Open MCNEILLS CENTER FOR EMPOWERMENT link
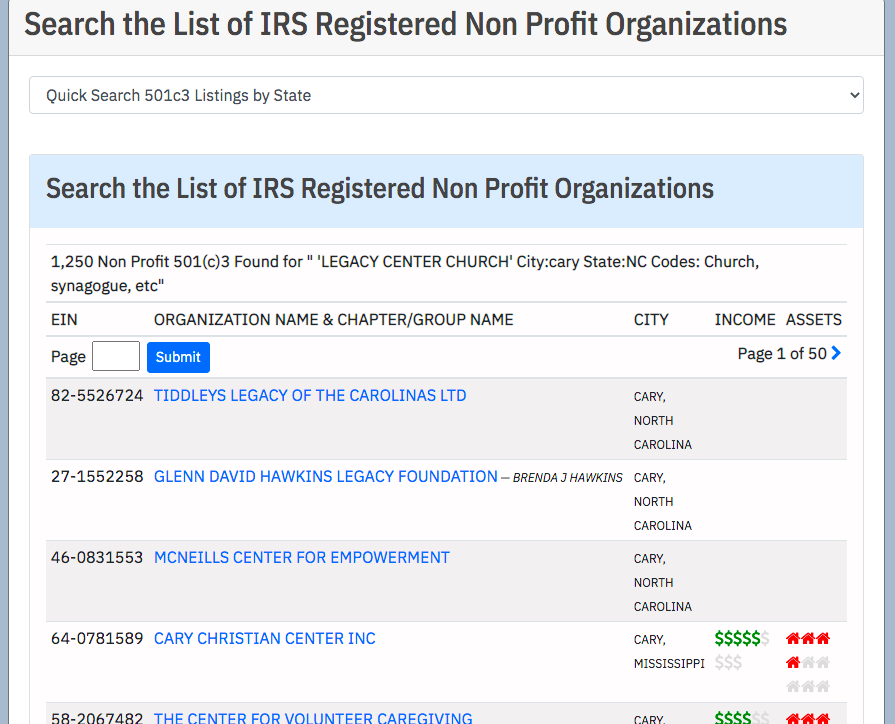 (302, 558)
